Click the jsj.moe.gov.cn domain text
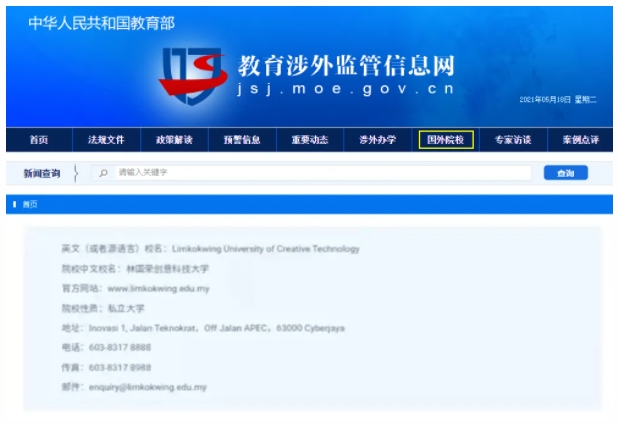 pos(346,89)
